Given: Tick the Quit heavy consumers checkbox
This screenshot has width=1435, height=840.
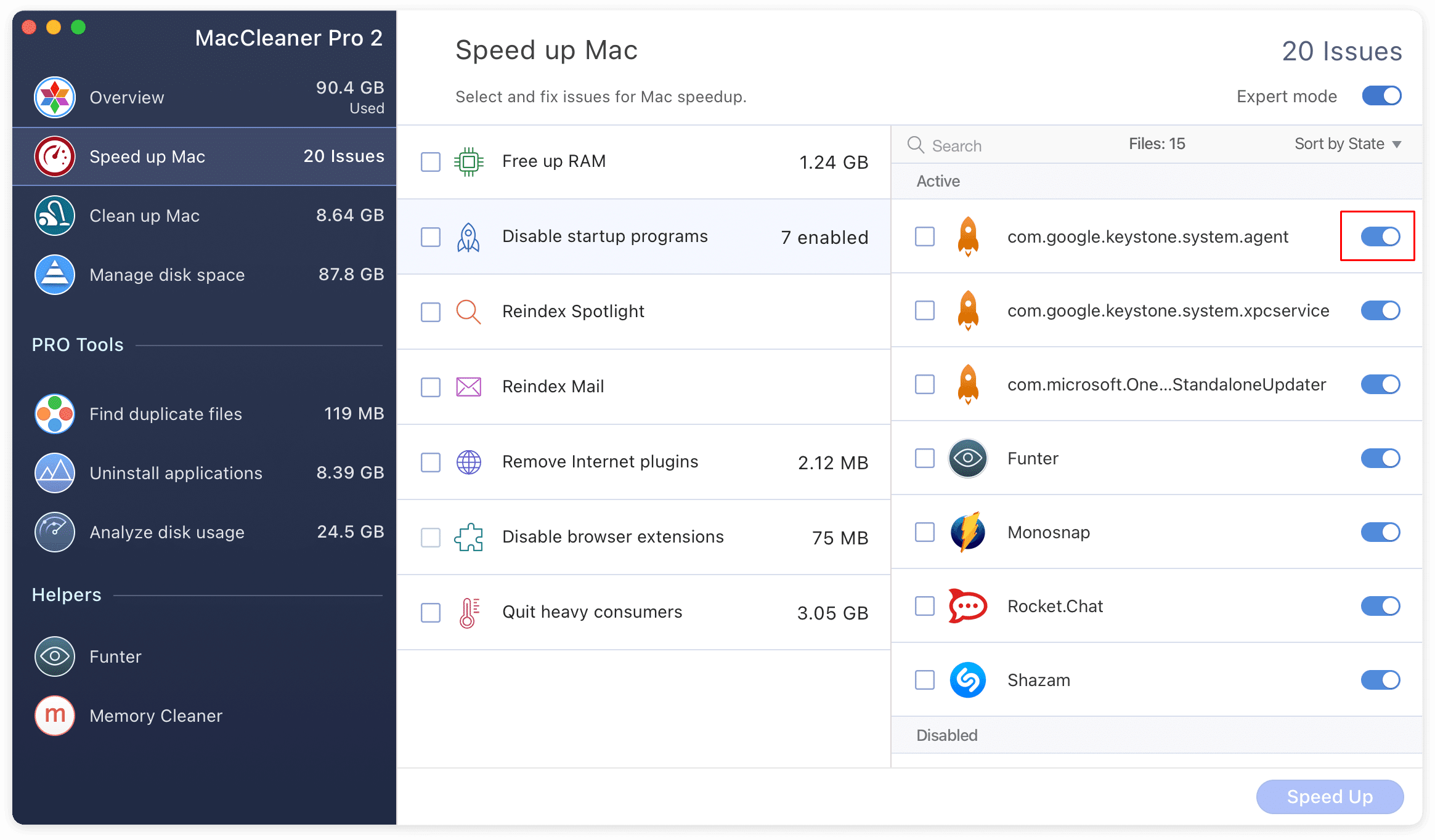Looking at the screenshot, I should [x=431, y=613].
